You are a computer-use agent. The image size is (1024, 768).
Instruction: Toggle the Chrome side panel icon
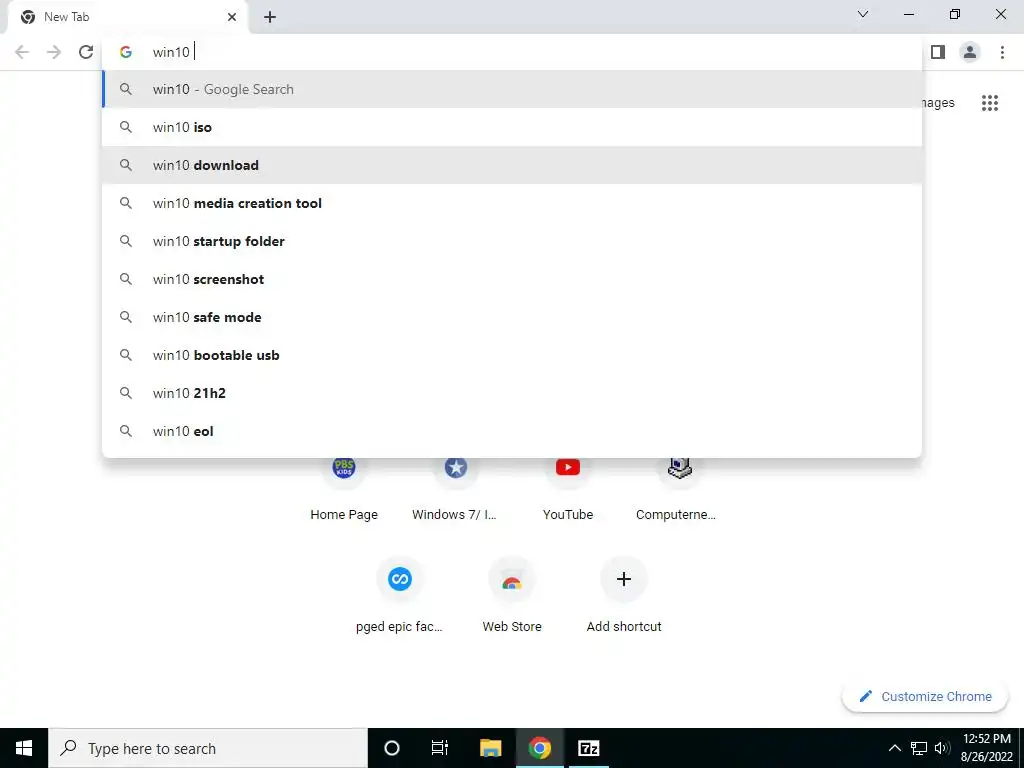pos(938,52)
